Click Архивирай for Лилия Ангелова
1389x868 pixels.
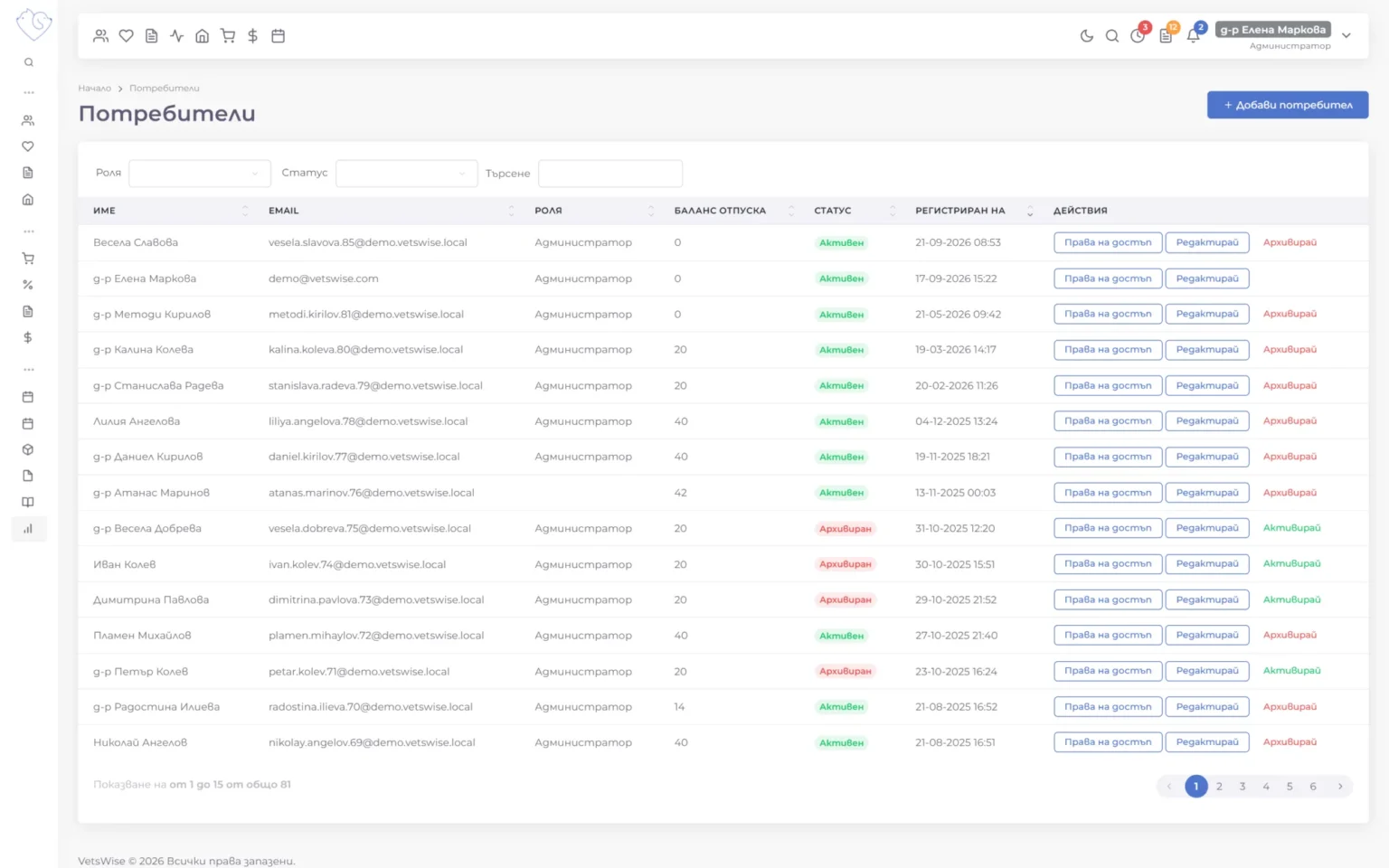click(1290, 421)
